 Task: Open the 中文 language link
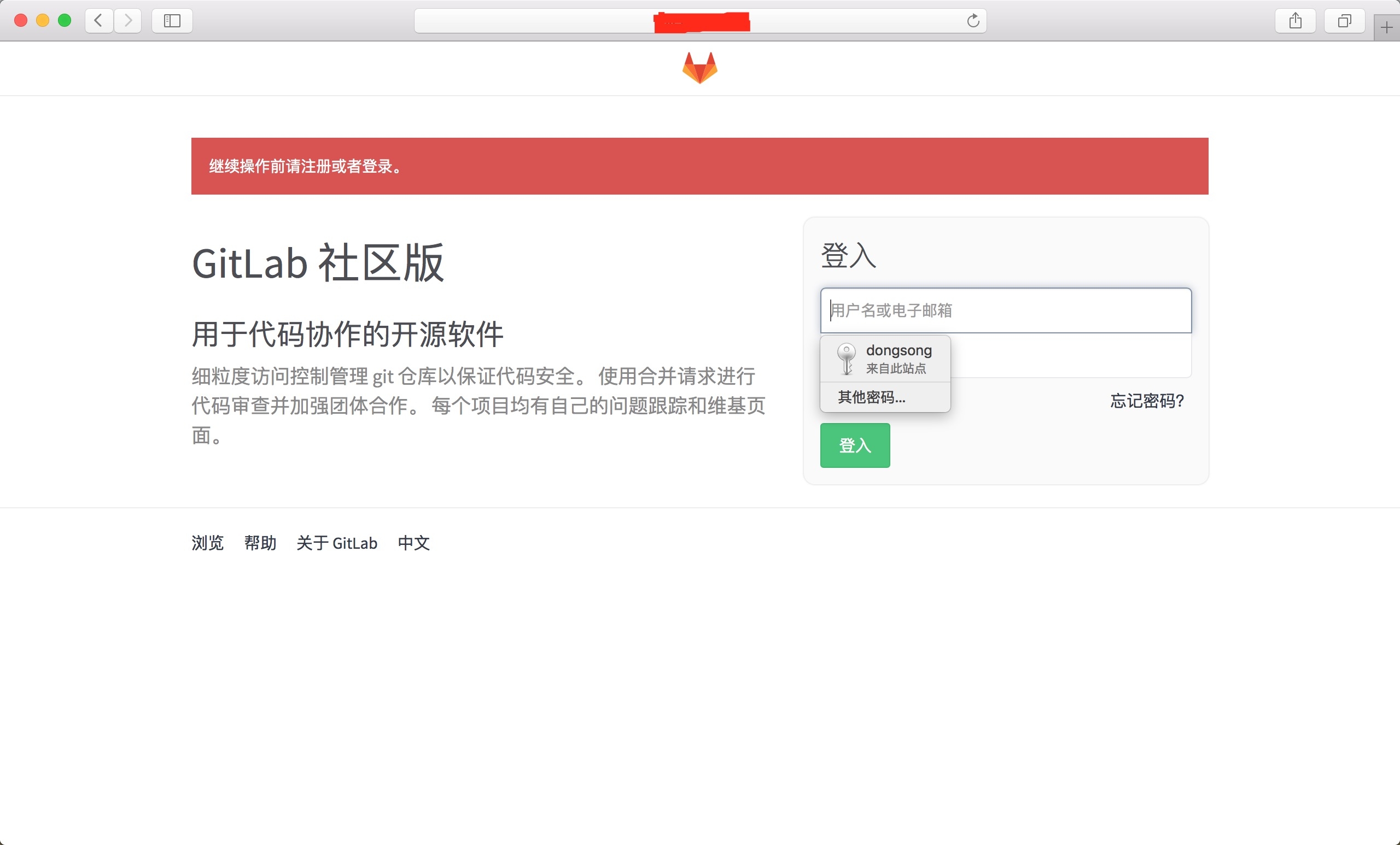tap(414, 543)
